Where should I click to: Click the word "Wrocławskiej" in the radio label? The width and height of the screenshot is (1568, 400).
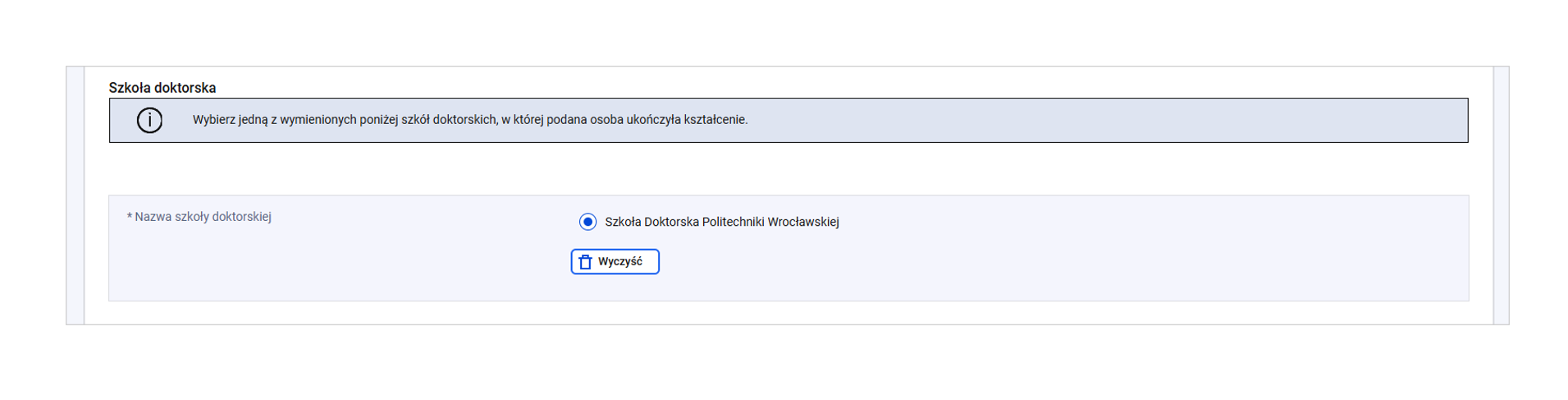coord(802,222)
